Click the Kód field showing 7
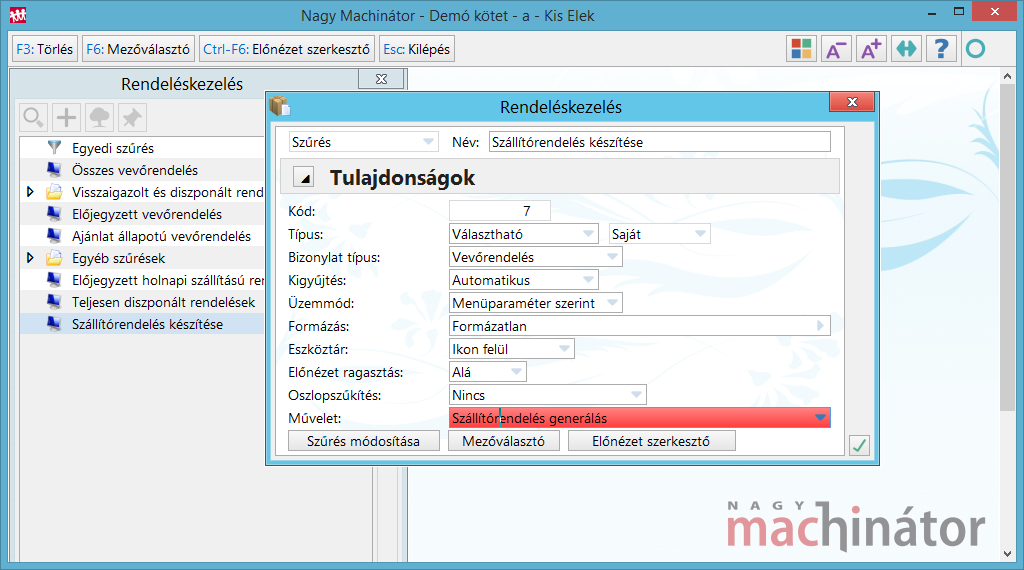 click(x=500, y=210)
